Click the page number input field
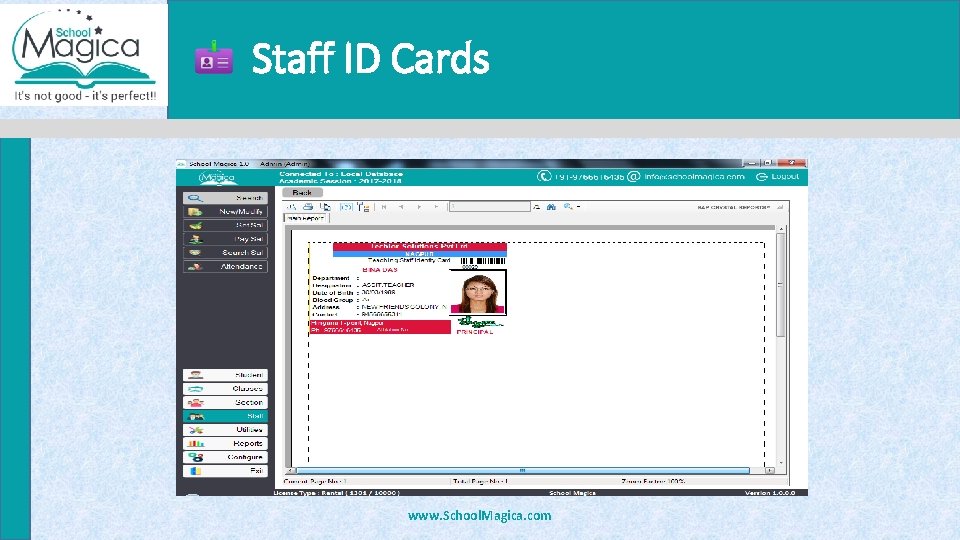 489,207
